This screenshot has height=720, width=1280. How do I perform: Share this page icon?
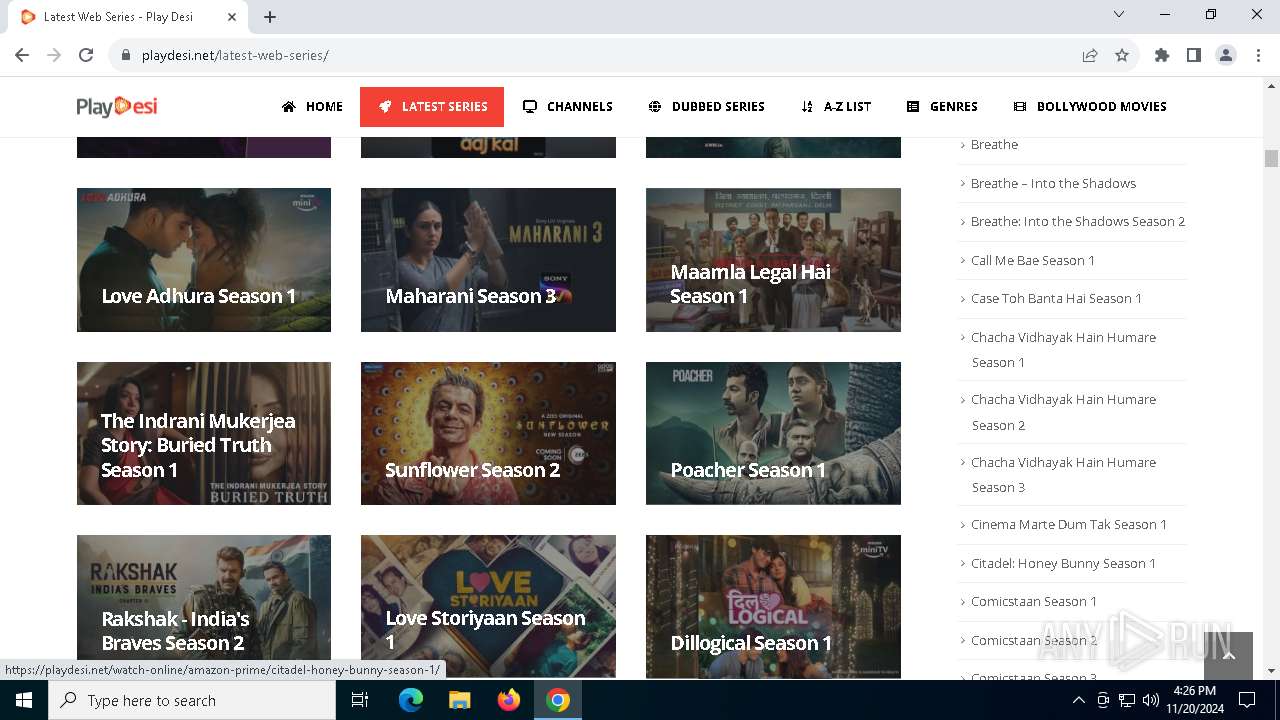(x=1090, y=55)
